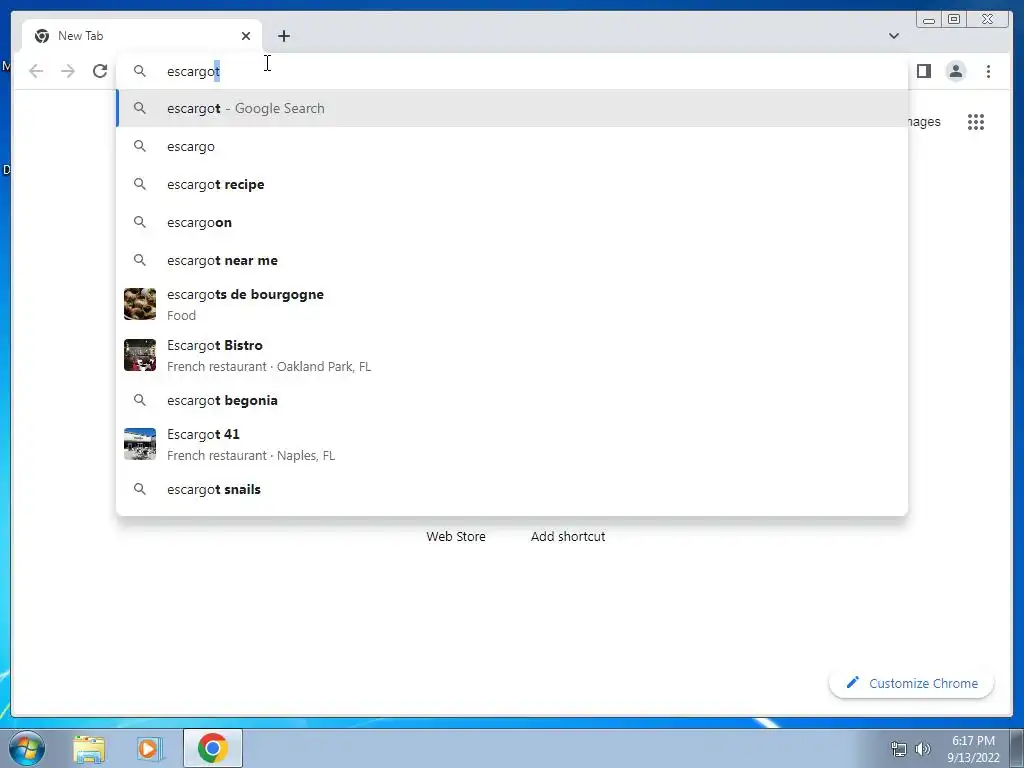Select the 'escargoon' suggestion

point(512,222)
